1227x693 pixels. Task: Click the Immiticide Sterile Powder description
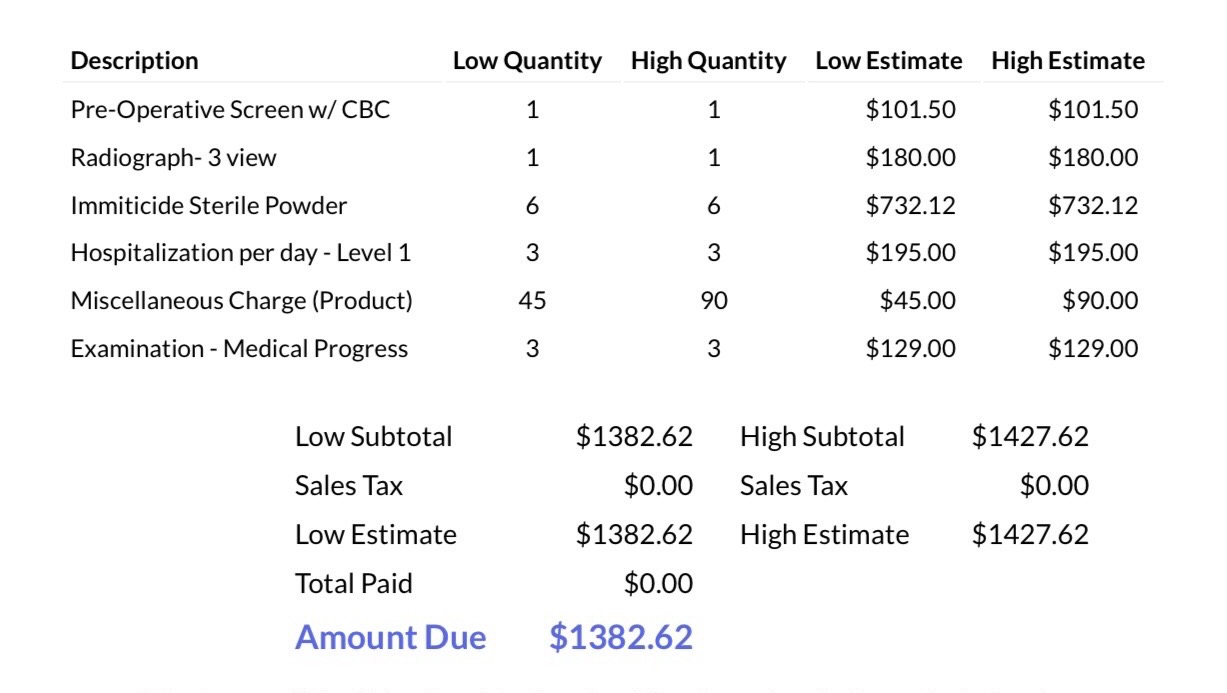click(209, 206)
